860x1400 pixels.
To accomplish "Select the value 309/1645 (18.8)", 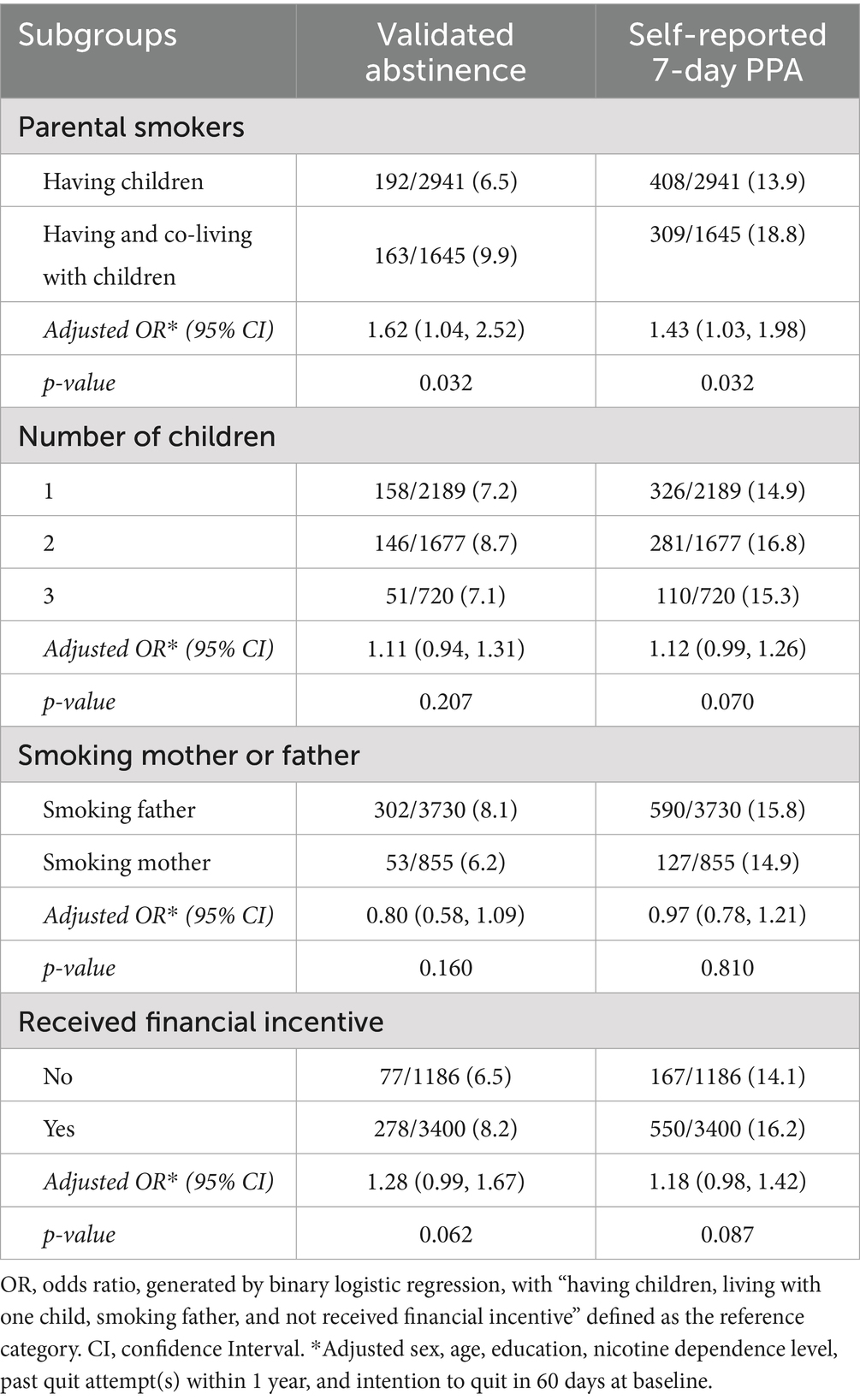I will (x=727, y=234).
